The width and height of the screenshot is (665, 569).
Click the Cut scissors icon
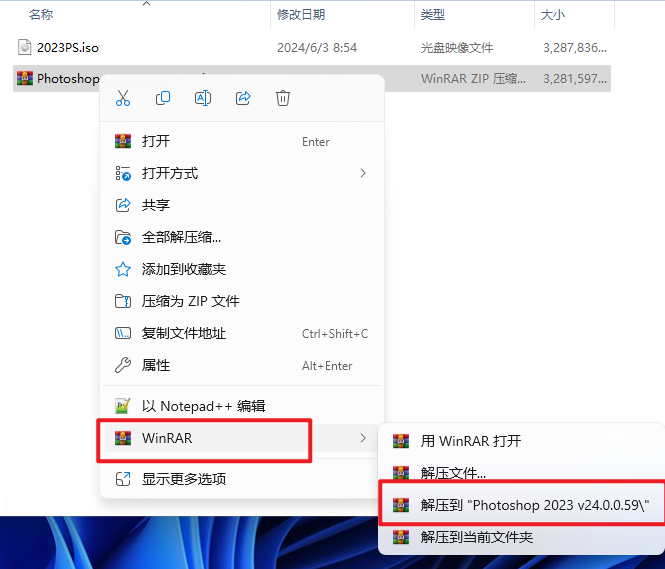123,98
